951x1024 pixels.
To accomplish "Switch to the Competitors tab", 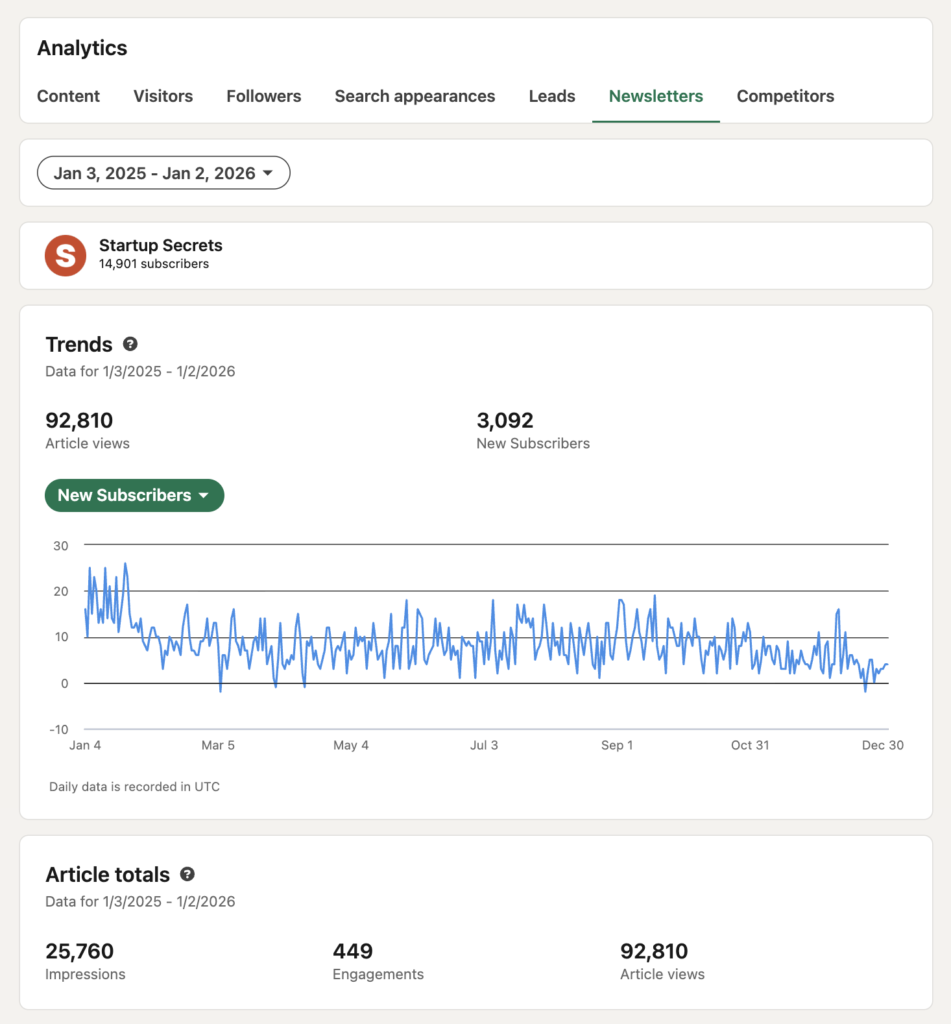I will point(785,96).
